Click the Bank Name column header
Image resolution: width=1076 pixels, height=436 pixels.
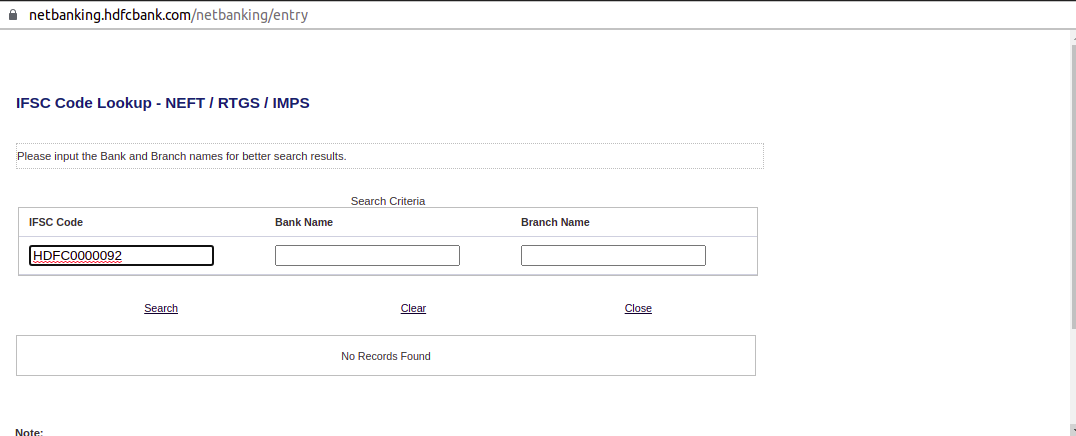[x=304, y=222]
